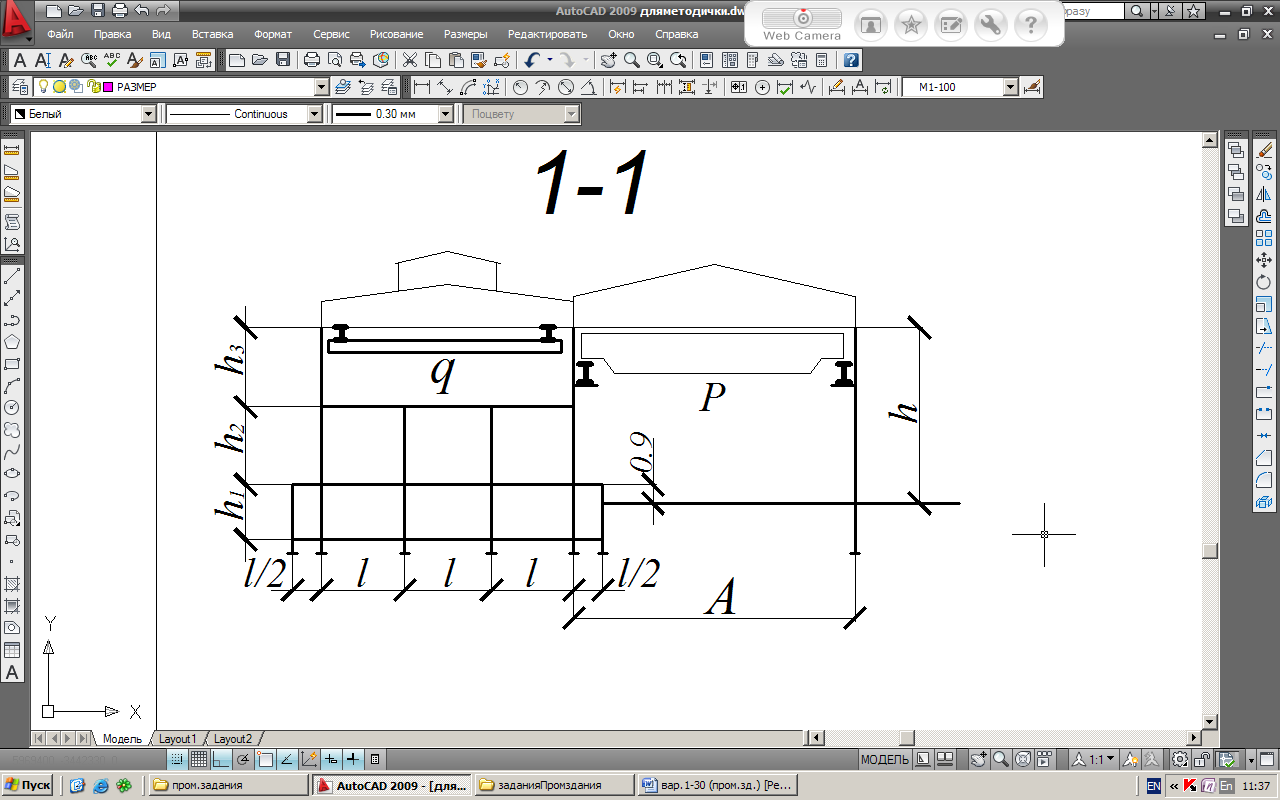Open the Размеры menu
Image resolution: width=1280 pixels, height=800 pixels.
466,34
